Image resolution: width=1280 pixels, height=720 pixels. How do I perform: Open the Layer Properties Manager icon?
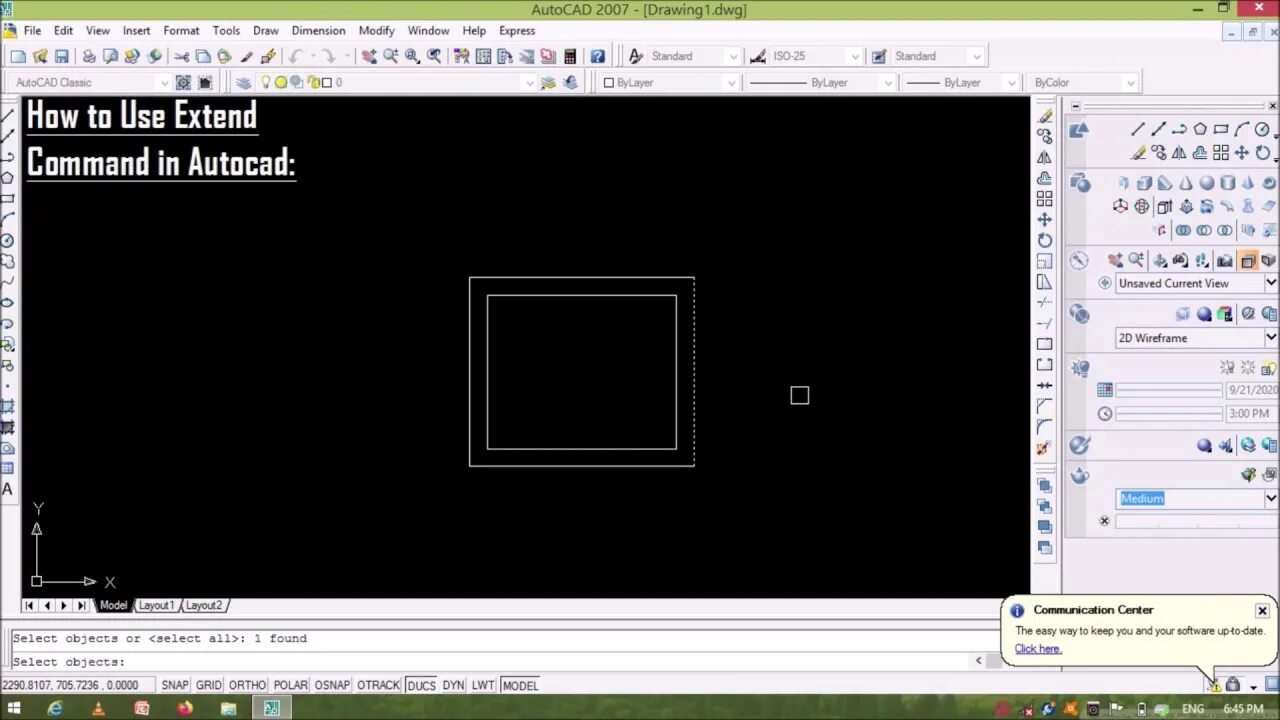[244, 82]
